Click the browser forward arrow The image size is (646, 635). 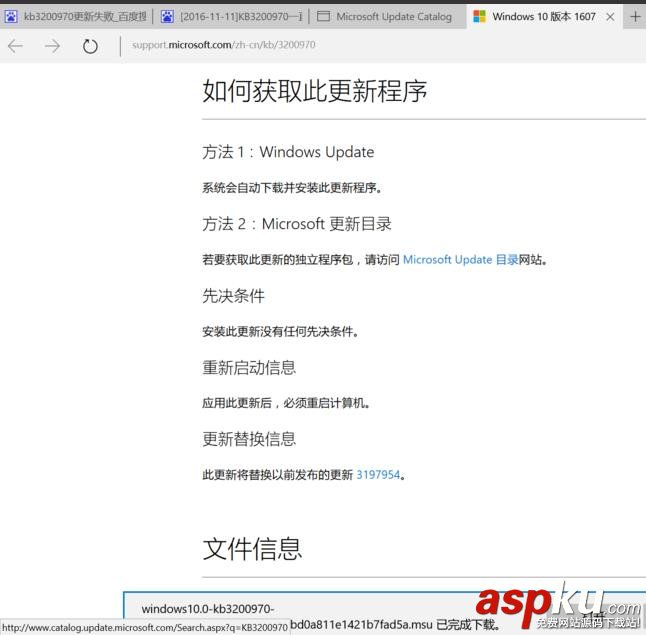(x=52, y=46)
